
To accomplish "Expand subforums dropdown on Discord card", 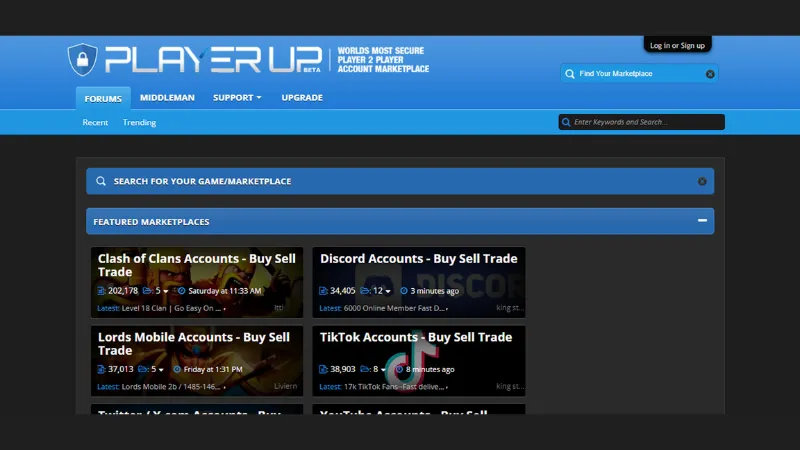I will (x=388, y=291).
